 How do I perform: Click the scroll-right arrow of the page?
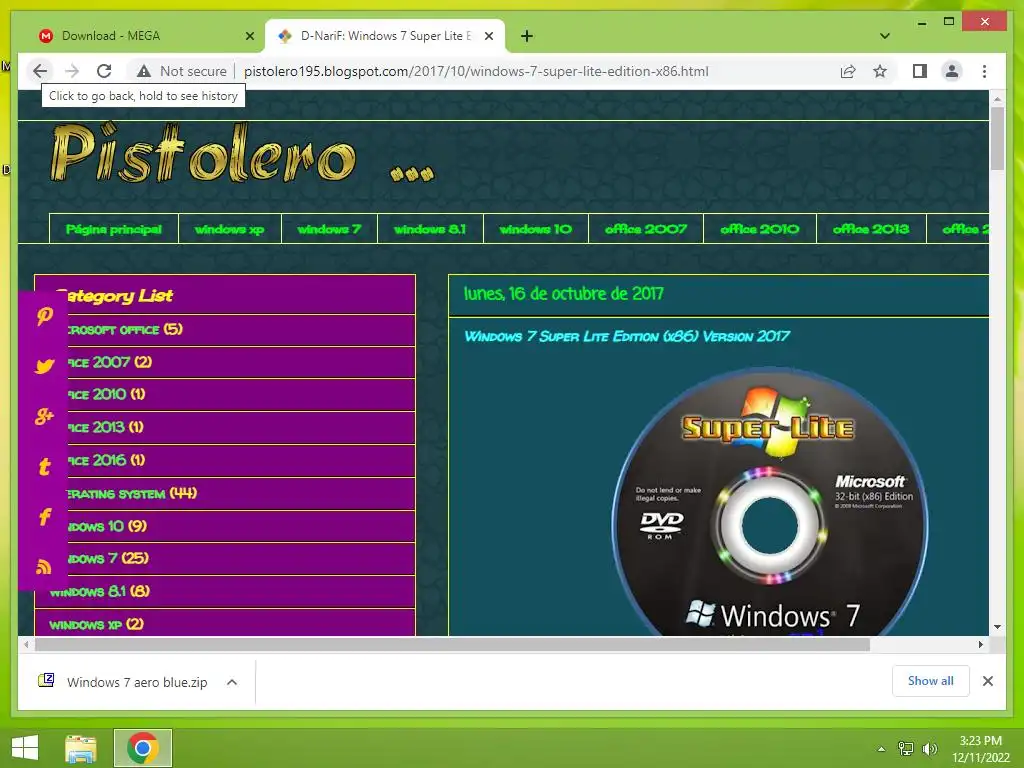[x=980, y=645]
